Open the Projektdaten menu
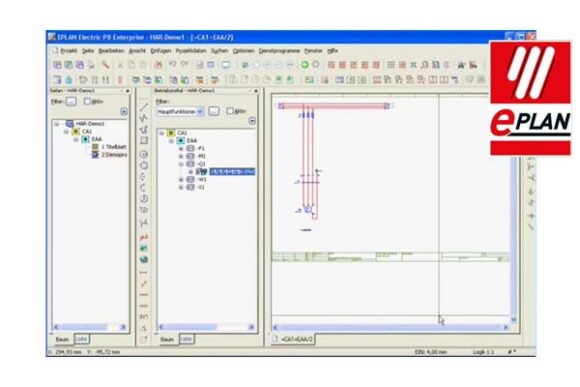This screenshot has height=387, width=580. click(x=191, y=51)
